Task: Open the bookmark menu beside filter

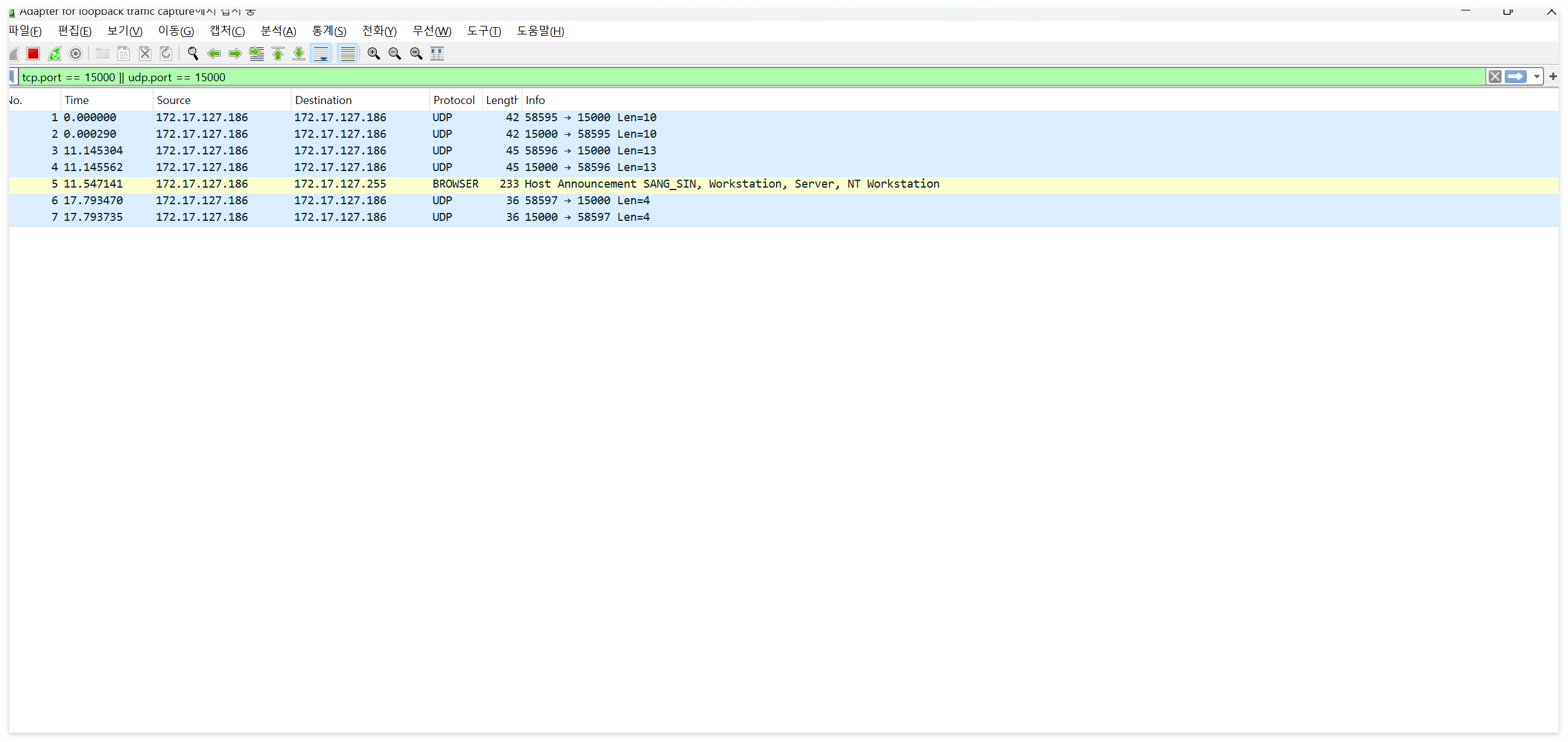Action: (x=12, y=77)
